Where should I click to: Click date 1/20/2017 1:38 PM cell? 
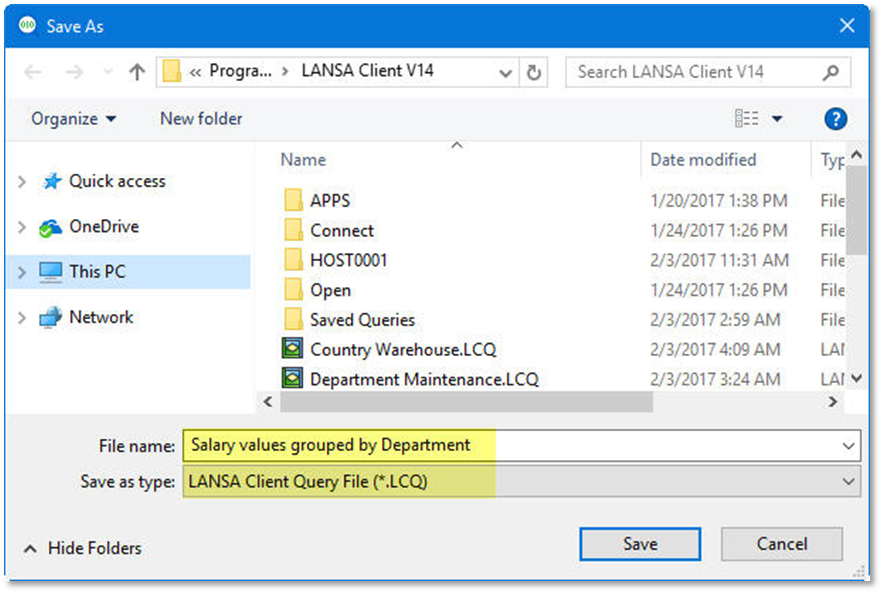(x=719, y=201)
